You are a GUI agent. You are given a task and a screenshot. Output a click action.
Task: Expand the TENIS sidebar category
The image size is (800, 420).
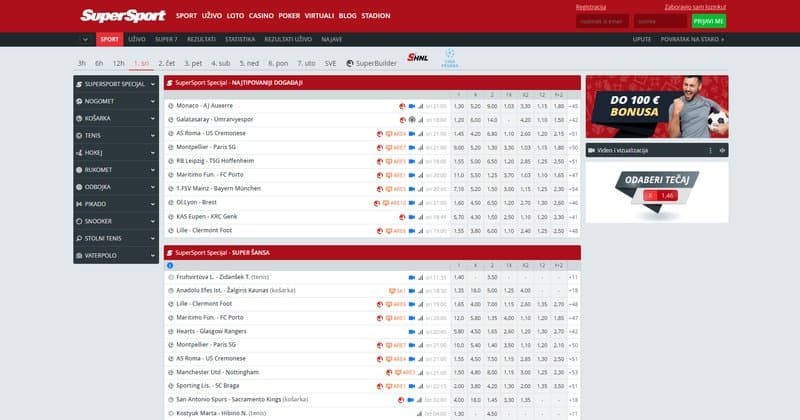point(116,136)
